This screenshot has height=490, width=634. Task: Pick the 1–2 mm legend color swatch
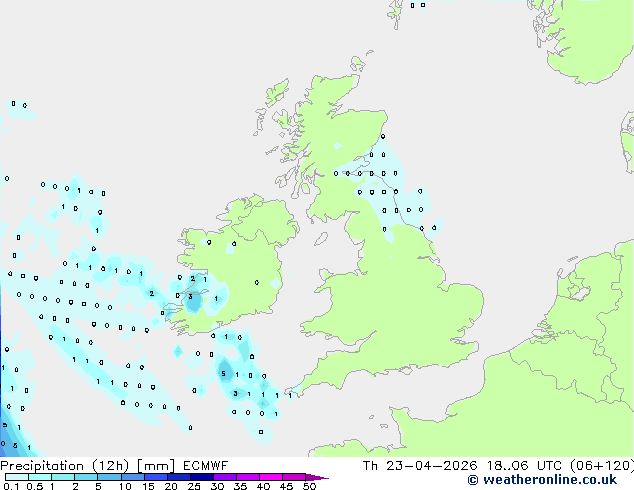(x=63, y=477)
